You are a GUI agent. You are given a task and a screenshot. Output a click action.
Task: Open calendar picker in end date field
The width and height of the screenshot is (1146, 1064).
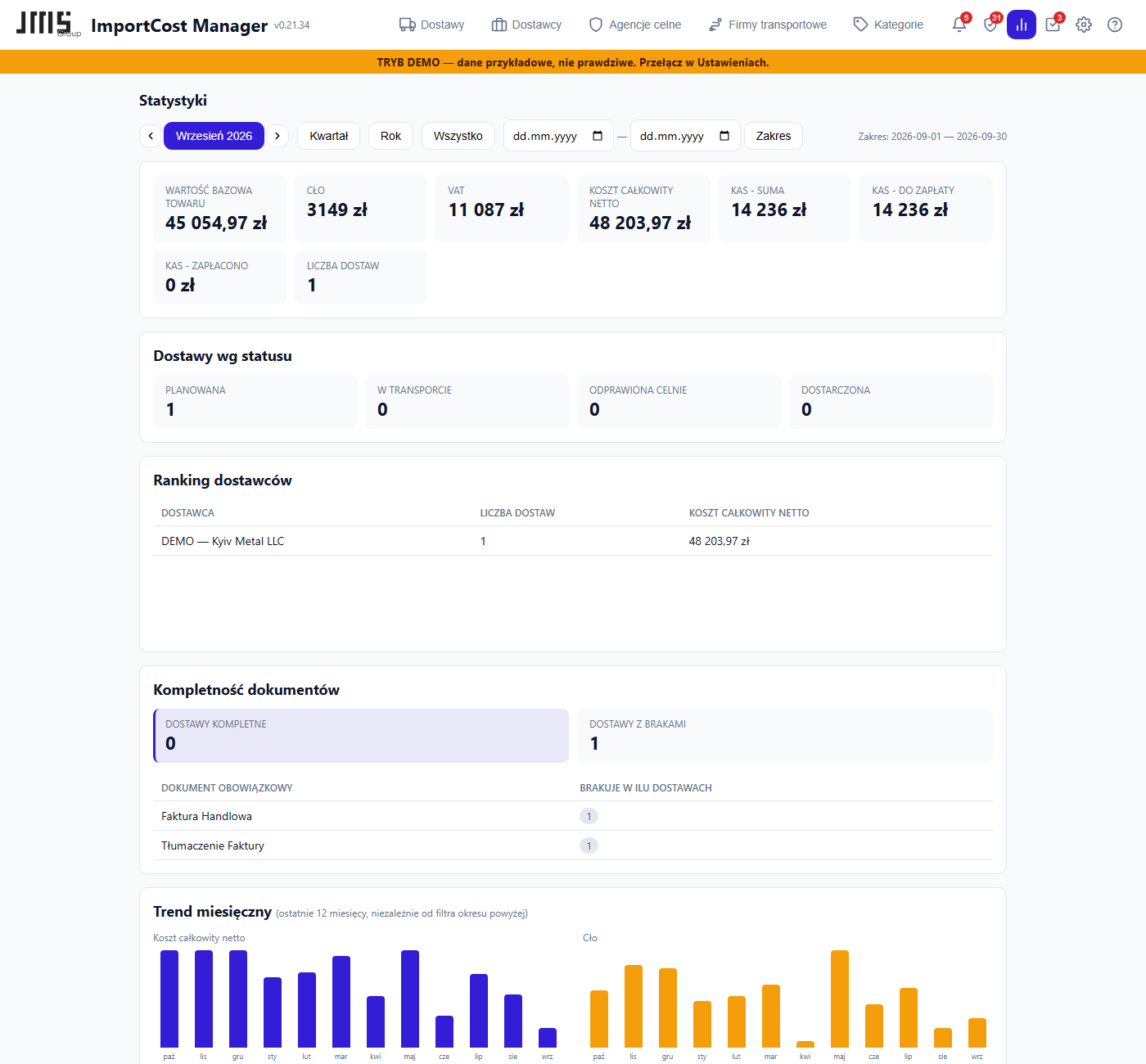tap(724, 136)
